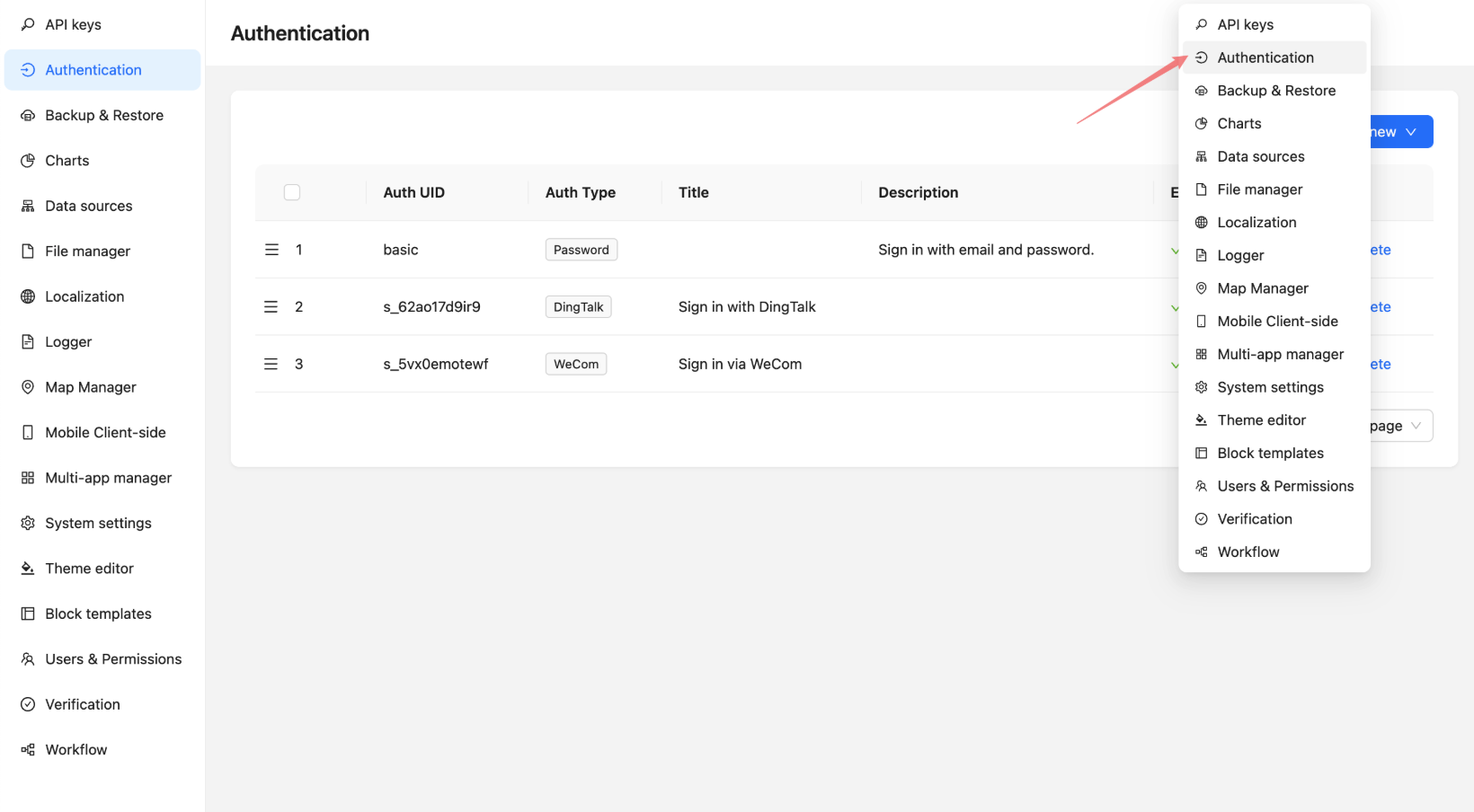The height and width of the screenshot is (812, 1474).
Task: Open the Add new dropdown button
Action: 1399,132
